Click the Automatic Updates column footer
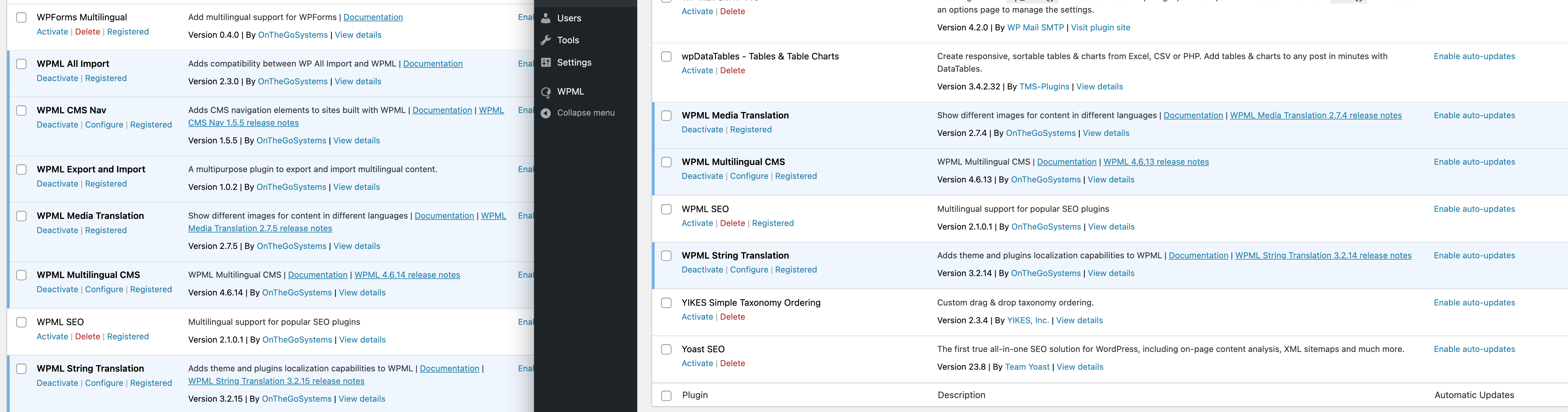 1474,395
